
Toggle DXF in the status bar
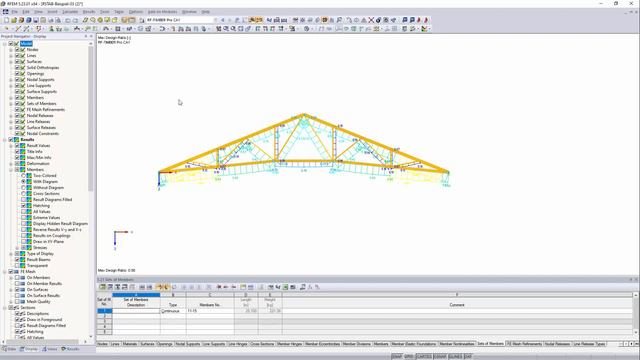click(468, 357)
